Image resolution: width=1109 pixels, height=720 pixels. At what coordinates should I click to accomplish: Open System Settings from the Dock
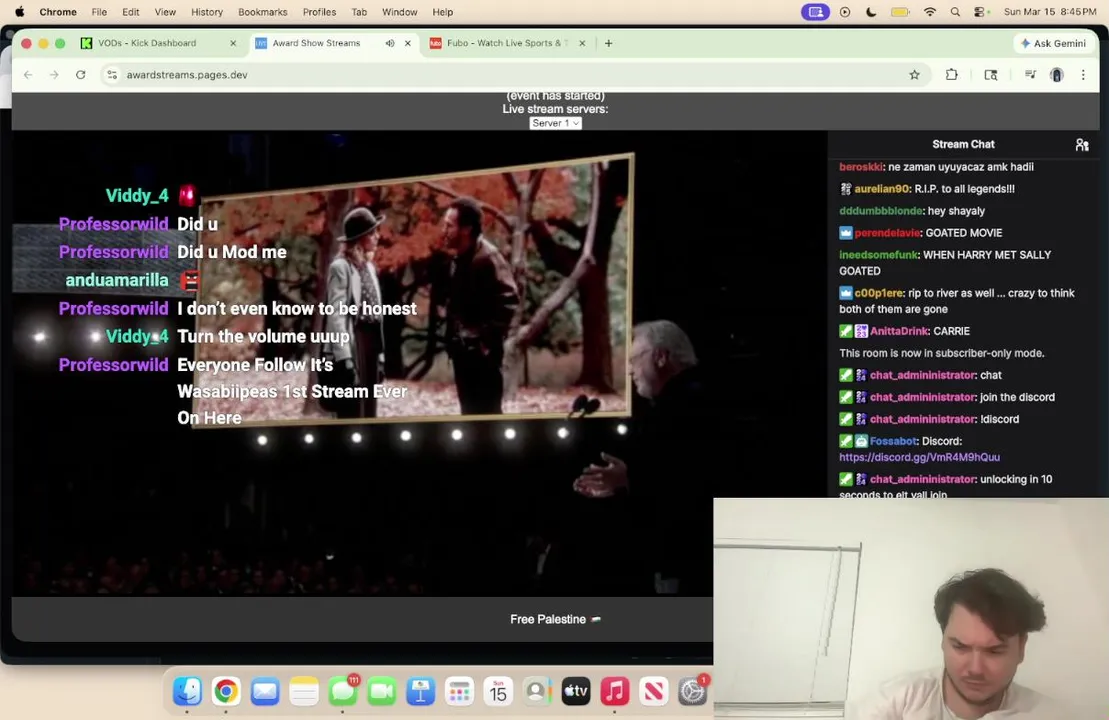(x=692, y=691)
